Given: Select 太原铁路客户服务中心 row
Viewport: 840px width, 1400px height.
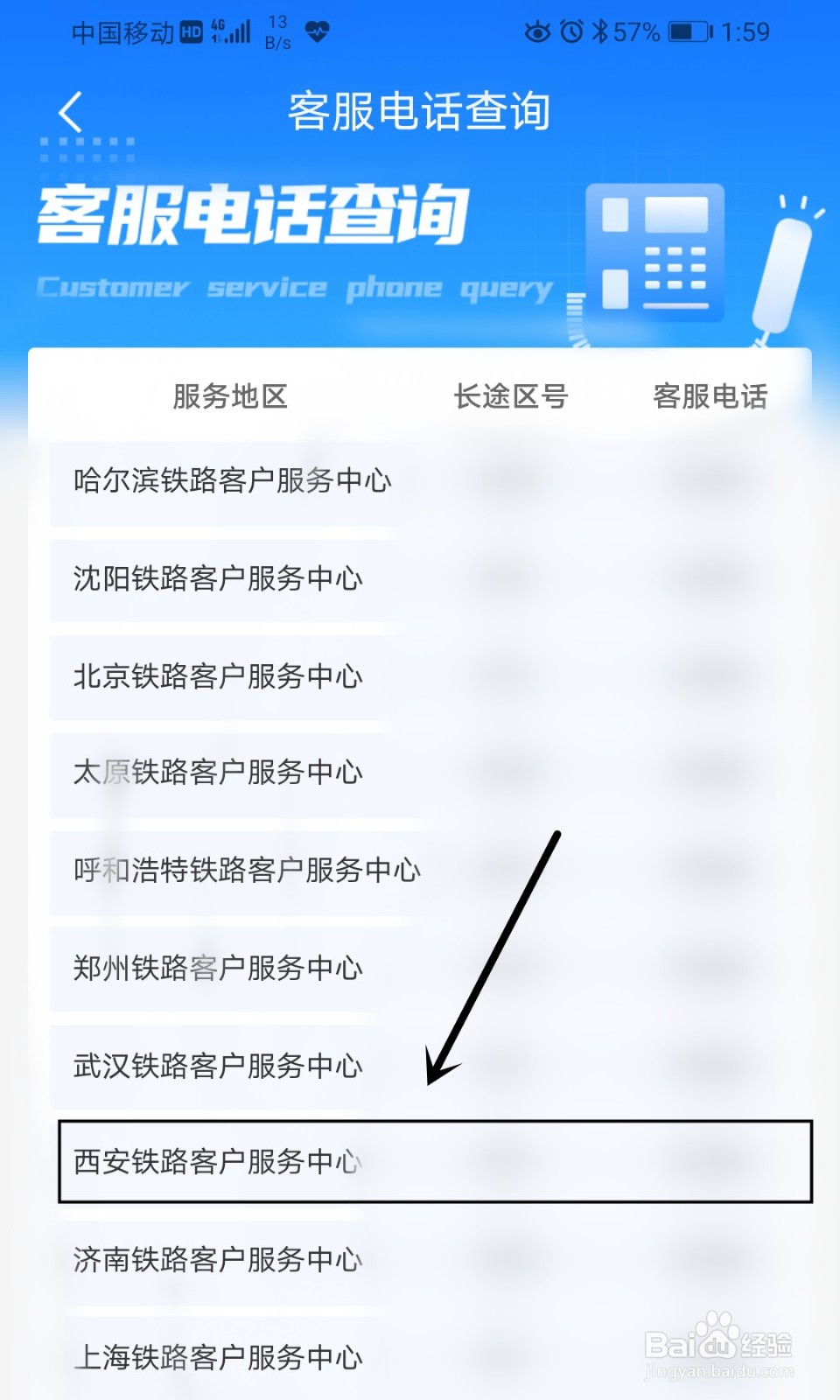Looking at the screenshot, I should (x=430, y=773).
